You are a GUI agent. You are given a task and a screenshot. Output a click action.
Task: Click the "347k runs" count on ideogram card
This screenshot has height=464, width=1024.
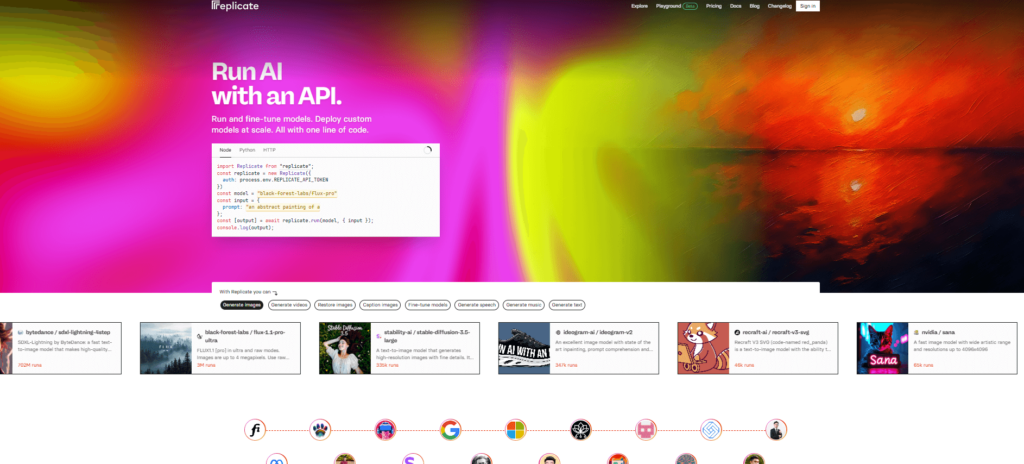pyautogui.click(x=566, y=365)
